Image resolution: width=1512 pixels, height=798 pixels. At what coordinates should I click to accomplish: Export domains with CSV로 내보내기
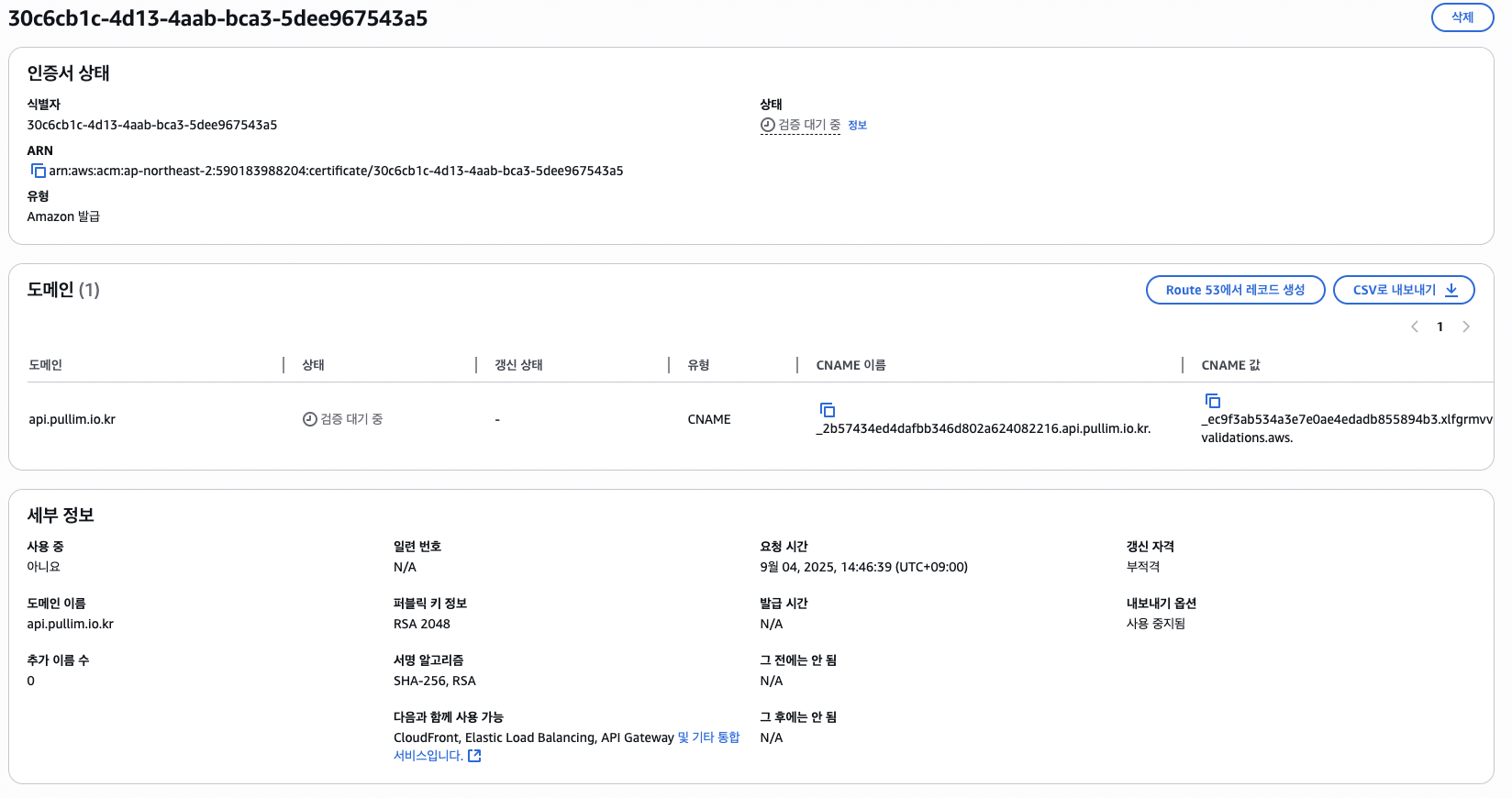pos(1403,290)
